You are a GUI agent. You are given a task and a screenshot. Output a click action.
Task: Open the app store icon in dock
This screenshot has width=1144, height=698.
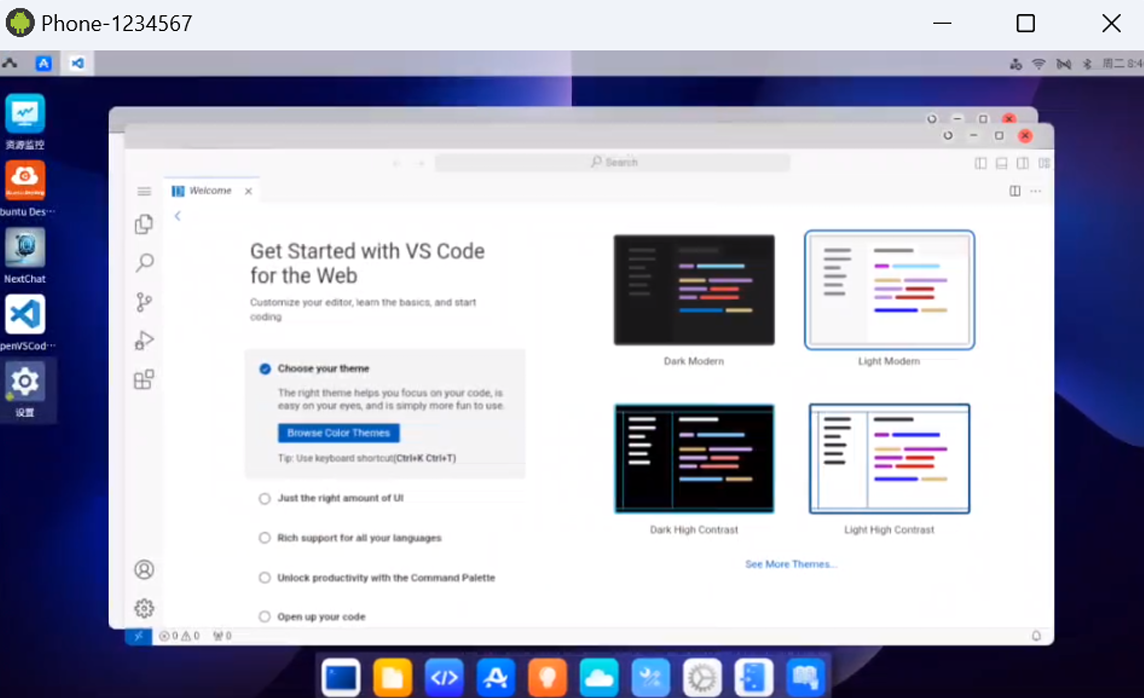click(x=495, y=678)
